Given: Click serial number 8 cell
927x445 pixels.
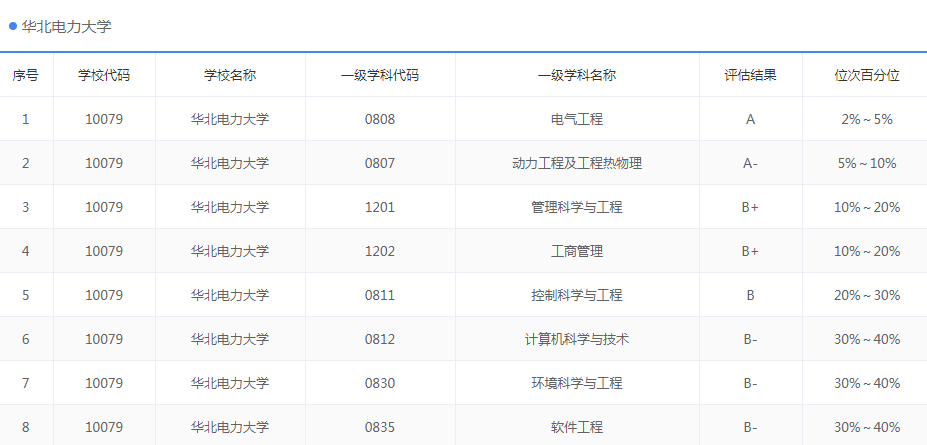Looking at the screenshot, I should point(25,427).
